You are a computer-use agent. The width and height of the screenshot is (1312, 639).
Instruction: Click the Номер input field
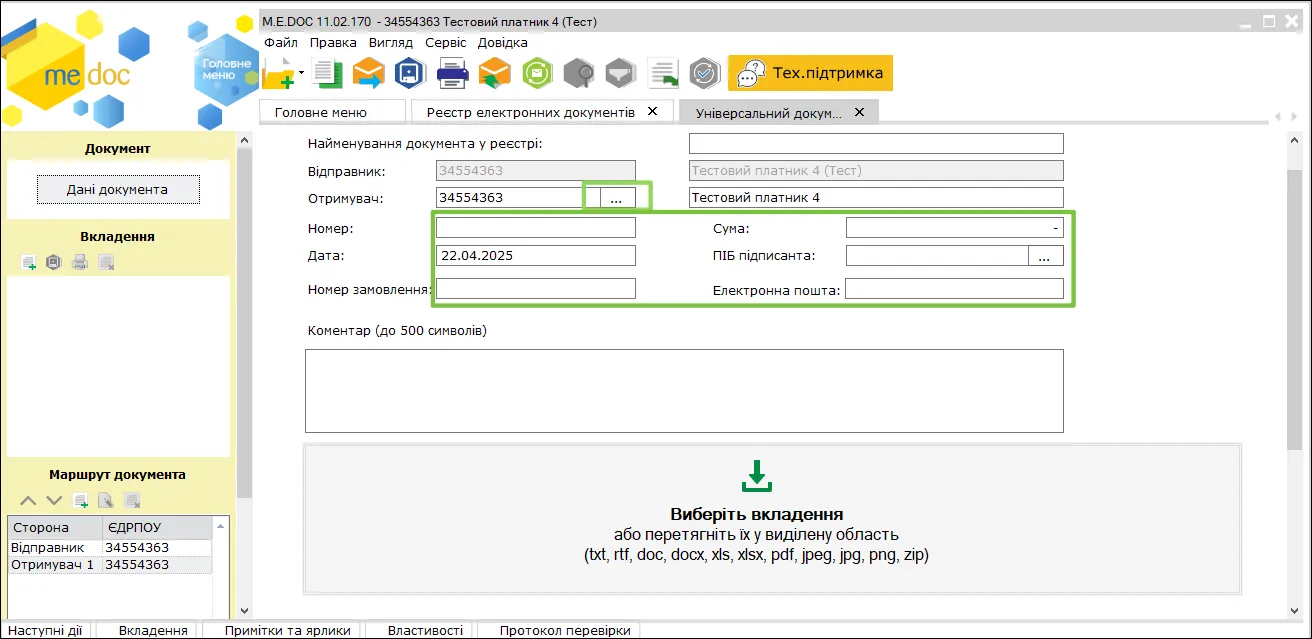(x=536, y=228)
